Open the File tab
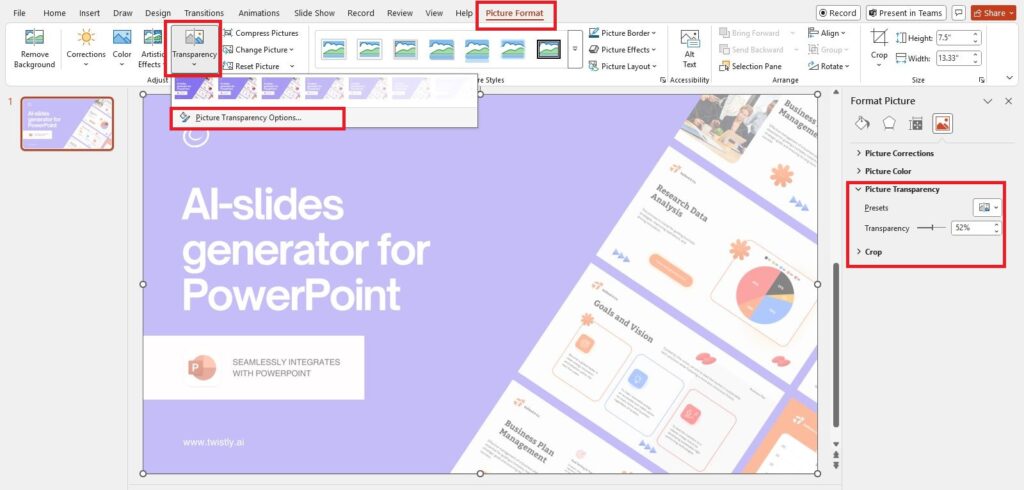 (x=20, y=13)
